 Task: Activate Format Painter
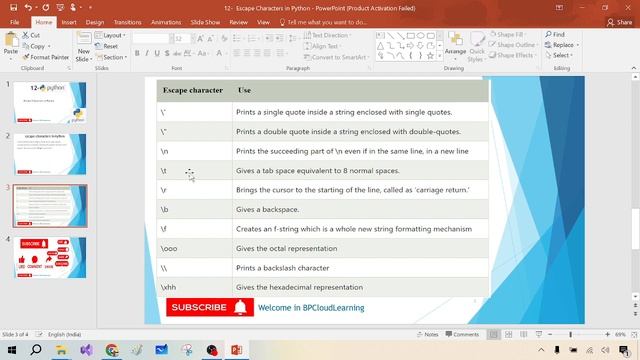click(46, 57)
